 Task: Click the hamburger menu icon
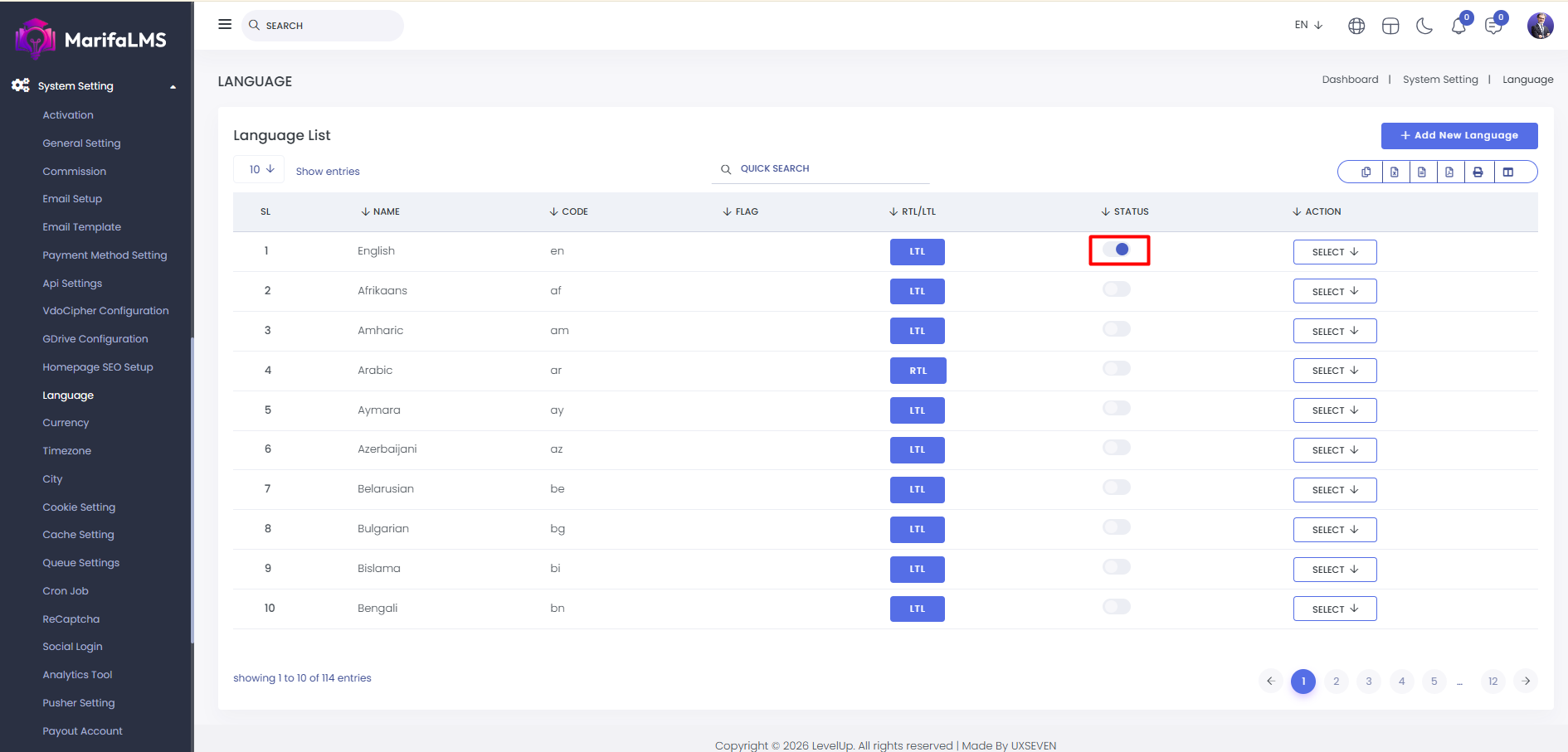pos(224,25)
